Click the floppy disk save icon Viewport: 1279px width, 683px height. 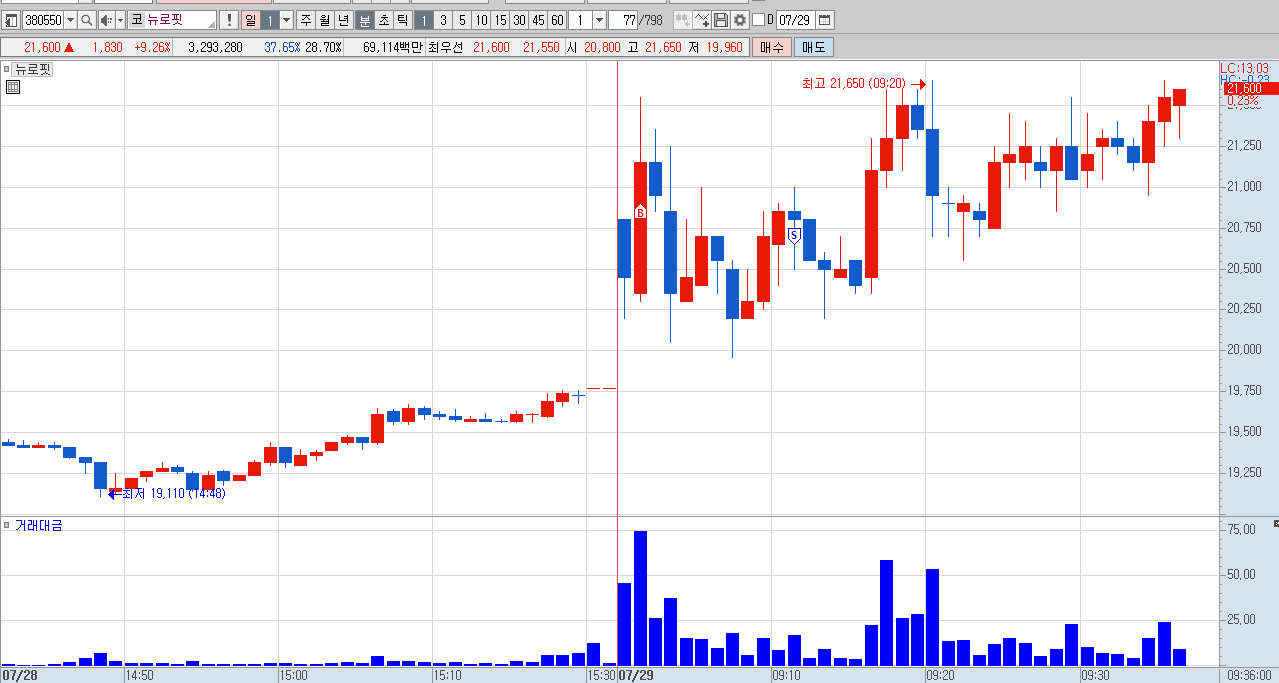tap(720, 20)
